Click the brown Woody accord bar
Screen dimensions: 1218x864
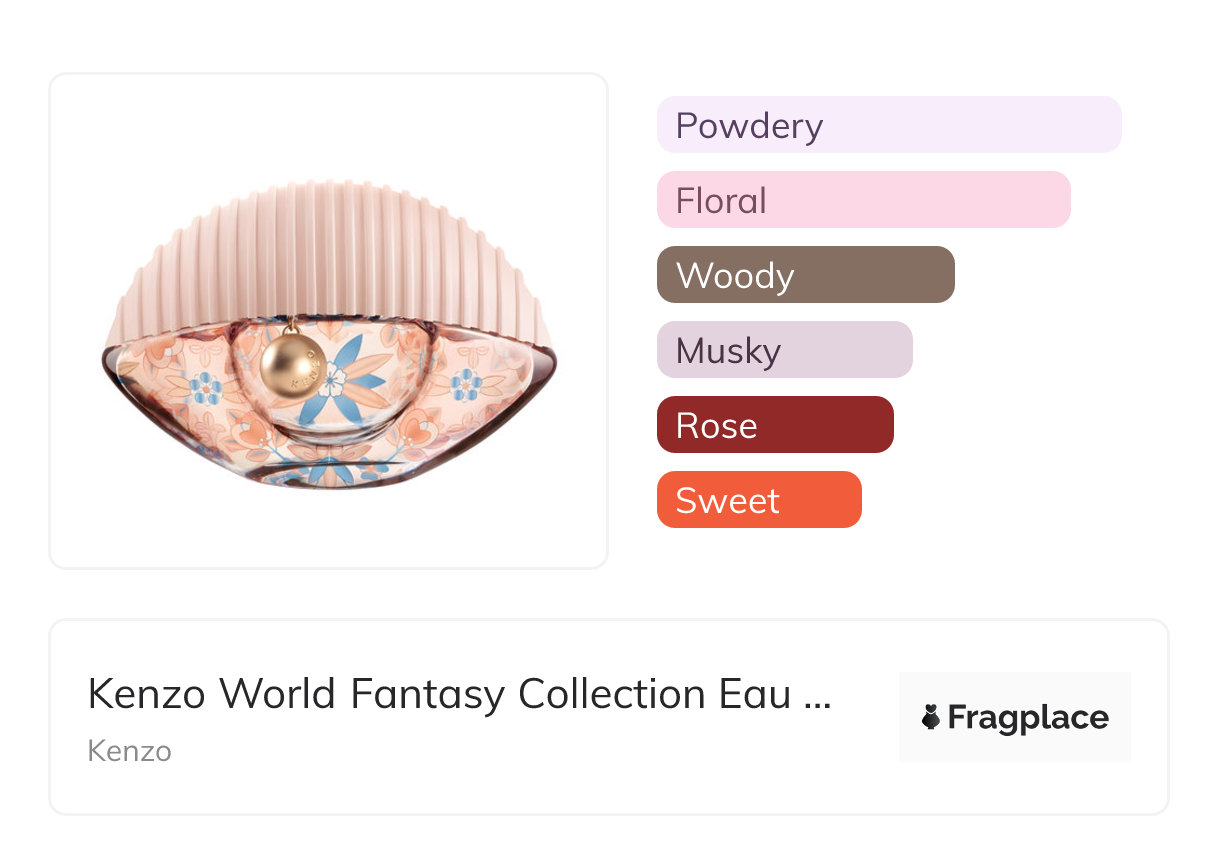tap(805, 275)
